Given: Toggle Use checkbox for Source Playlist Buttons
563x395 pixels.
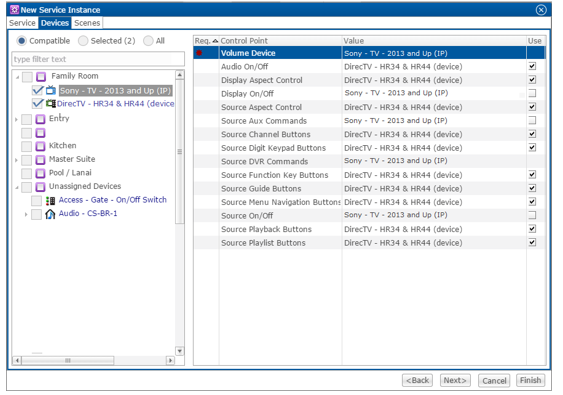Looking at the screenshot, I should pyautogui.click(x=532, y=242).
